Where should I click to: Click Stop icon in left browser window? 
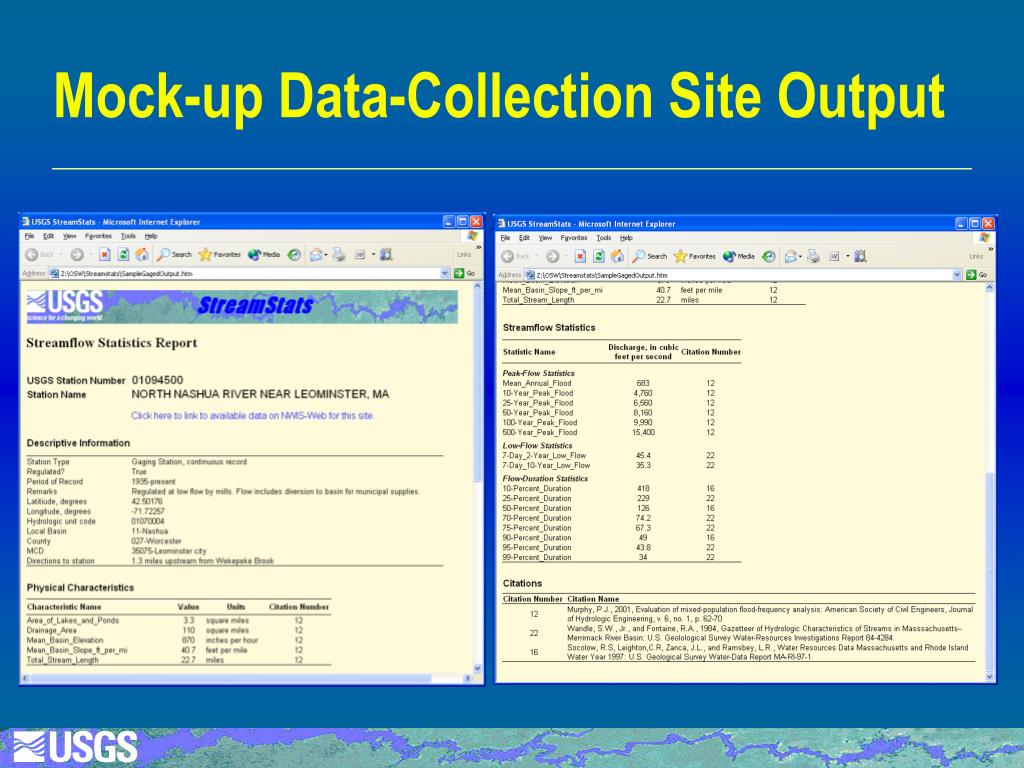(104, 255)
